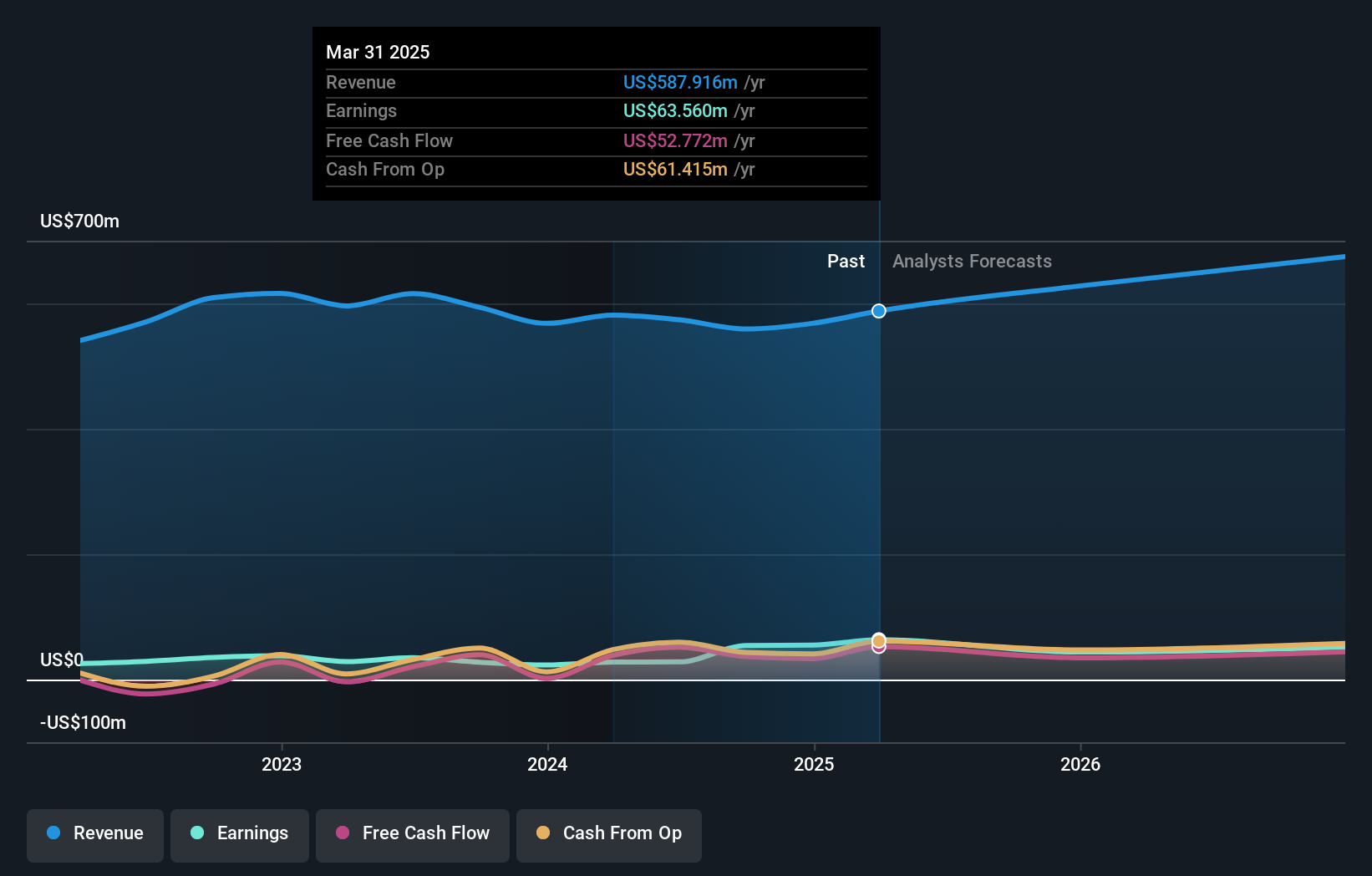Toggle the Revenue legend button

pyautogui.click(x=95, y=835)
